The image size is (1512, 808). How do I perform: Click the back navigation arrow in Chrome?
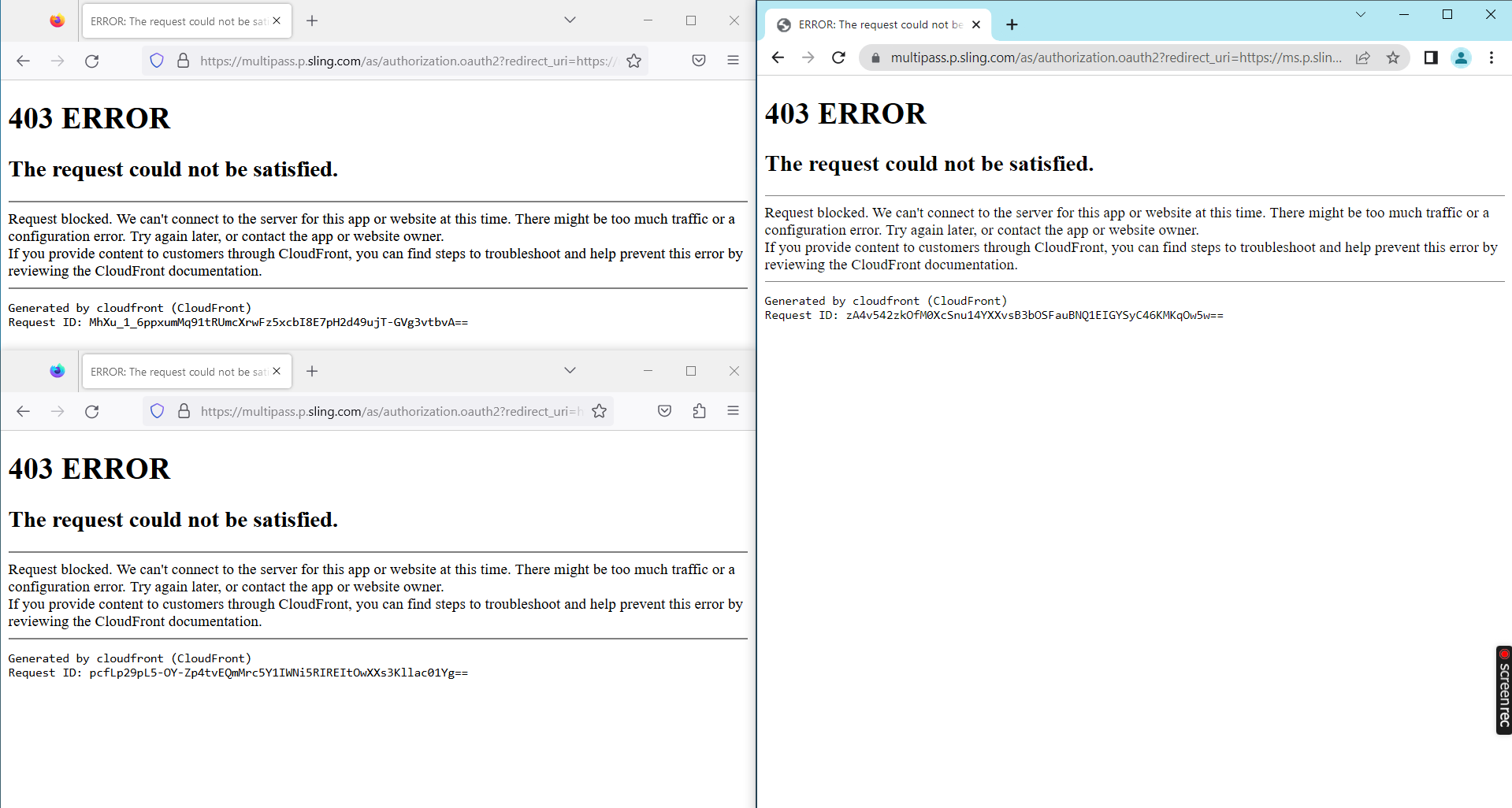click(778, 57)
